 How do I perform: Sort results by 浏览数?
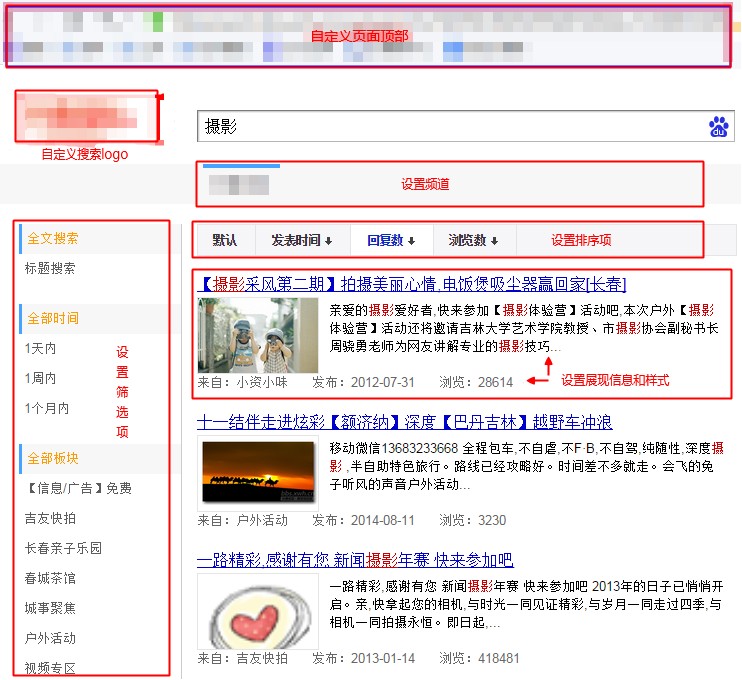(x=473, y=240)
